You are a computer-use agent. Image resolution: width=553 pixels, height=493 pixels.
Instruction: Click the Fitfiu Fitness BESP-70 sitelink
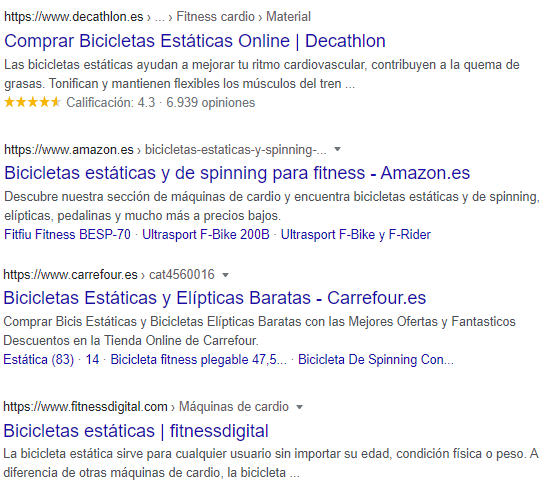click(x=67, y=235)
